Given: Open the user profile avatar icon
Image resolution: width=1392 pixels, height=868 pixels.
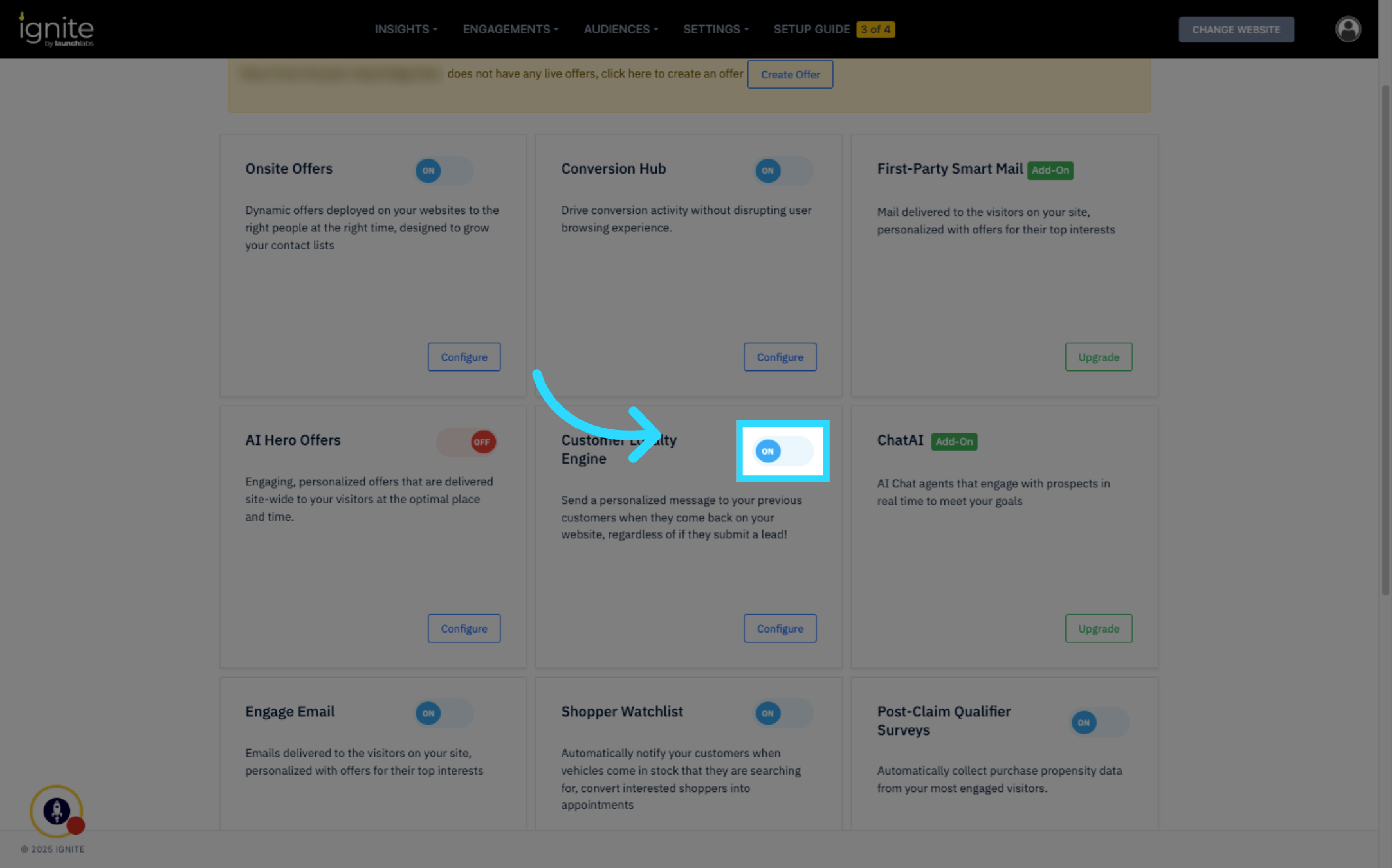Looking at the screenshot, I should (1348, 29).
